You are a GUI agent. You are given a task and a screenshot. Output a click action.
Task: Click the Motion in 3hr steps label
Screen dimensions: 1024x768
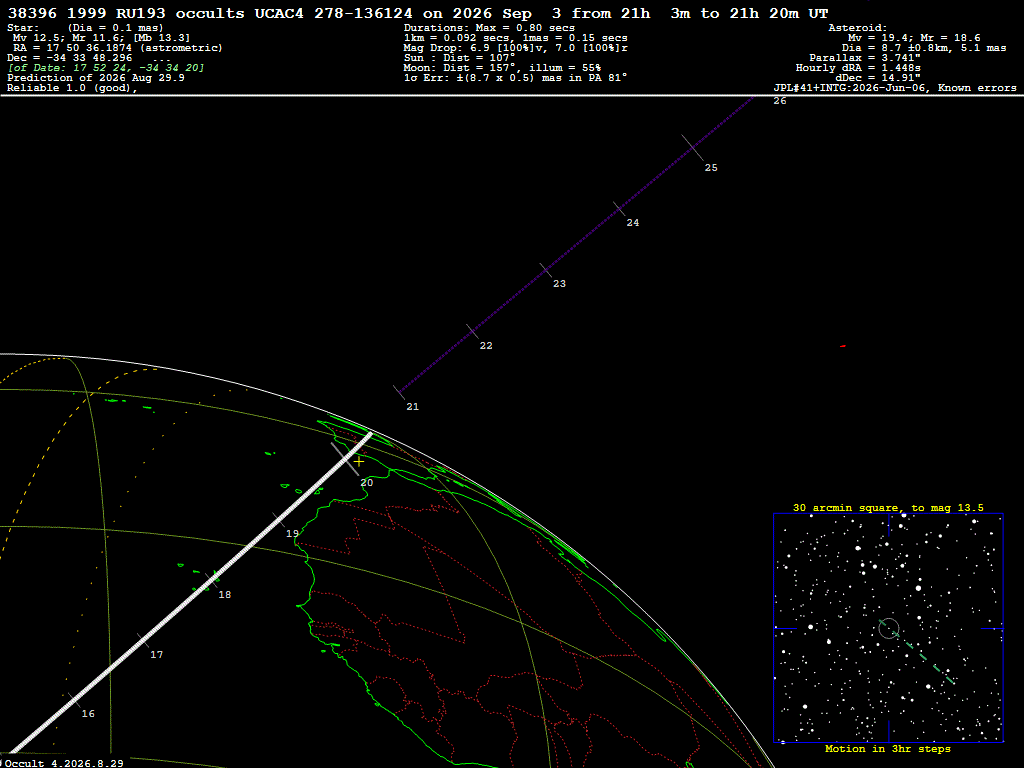coord(888,748)
